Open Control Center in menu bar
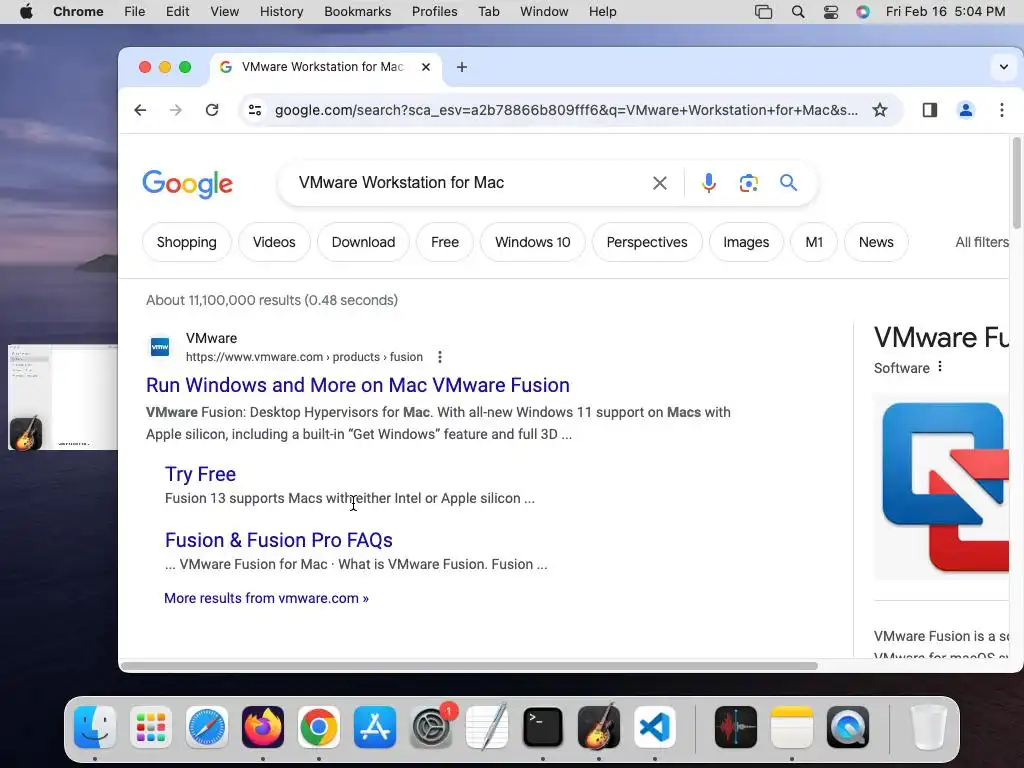The height and width of the screenshot is (768, 1024). [x=831, y=12]
